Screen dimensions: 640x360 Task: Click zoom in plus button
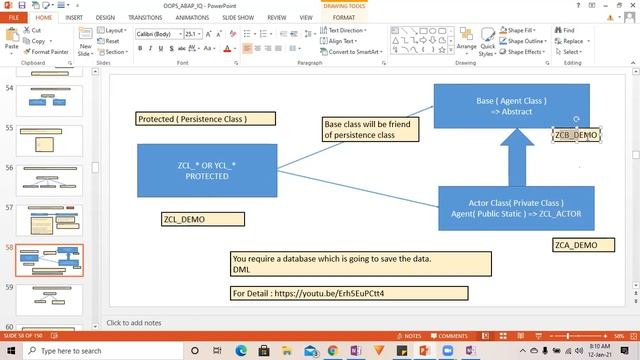click(x=605, y=336)
